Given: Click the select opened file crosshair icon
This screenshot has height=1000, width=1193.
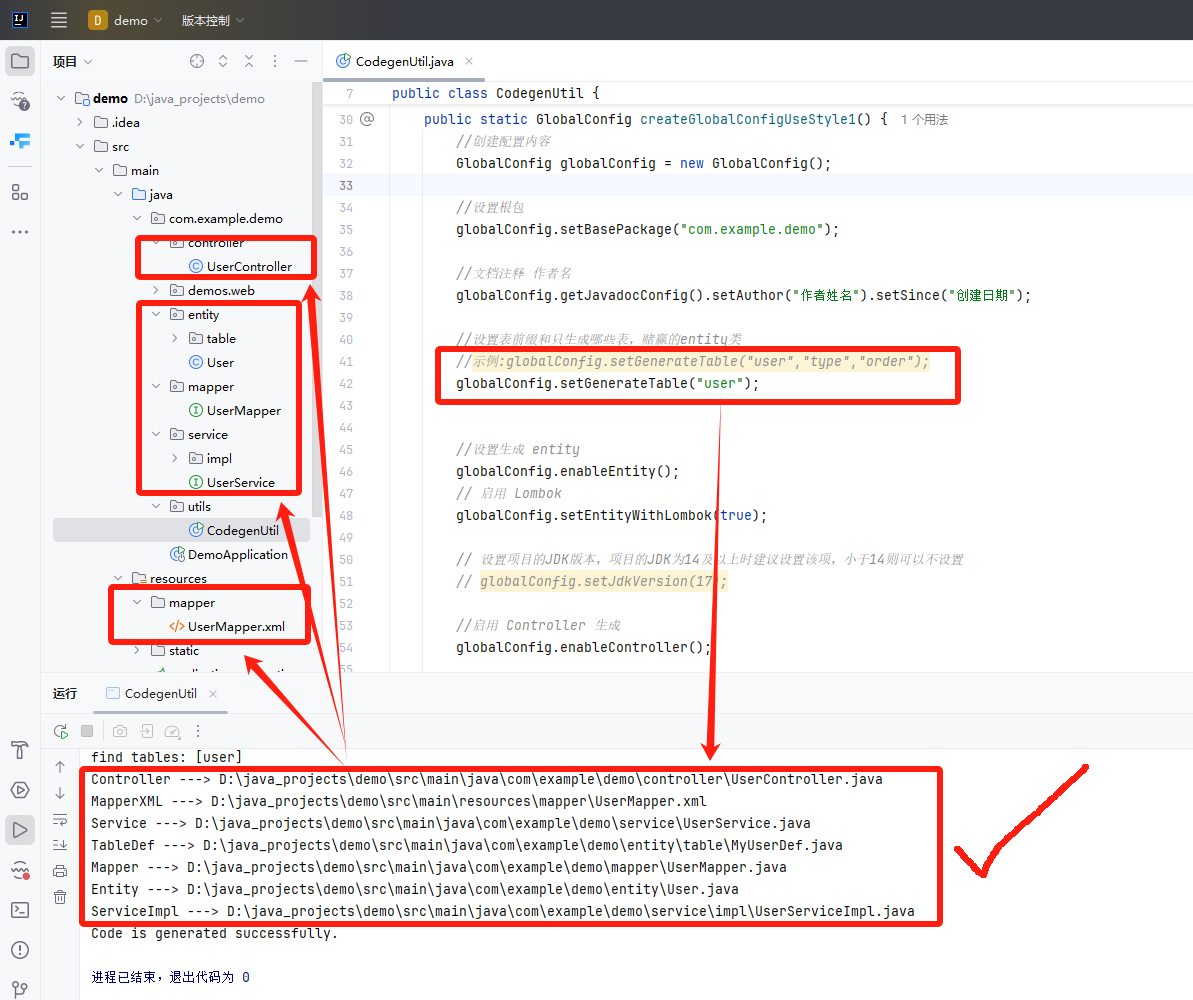Looking at the screenshot, I should click(197, 62).
